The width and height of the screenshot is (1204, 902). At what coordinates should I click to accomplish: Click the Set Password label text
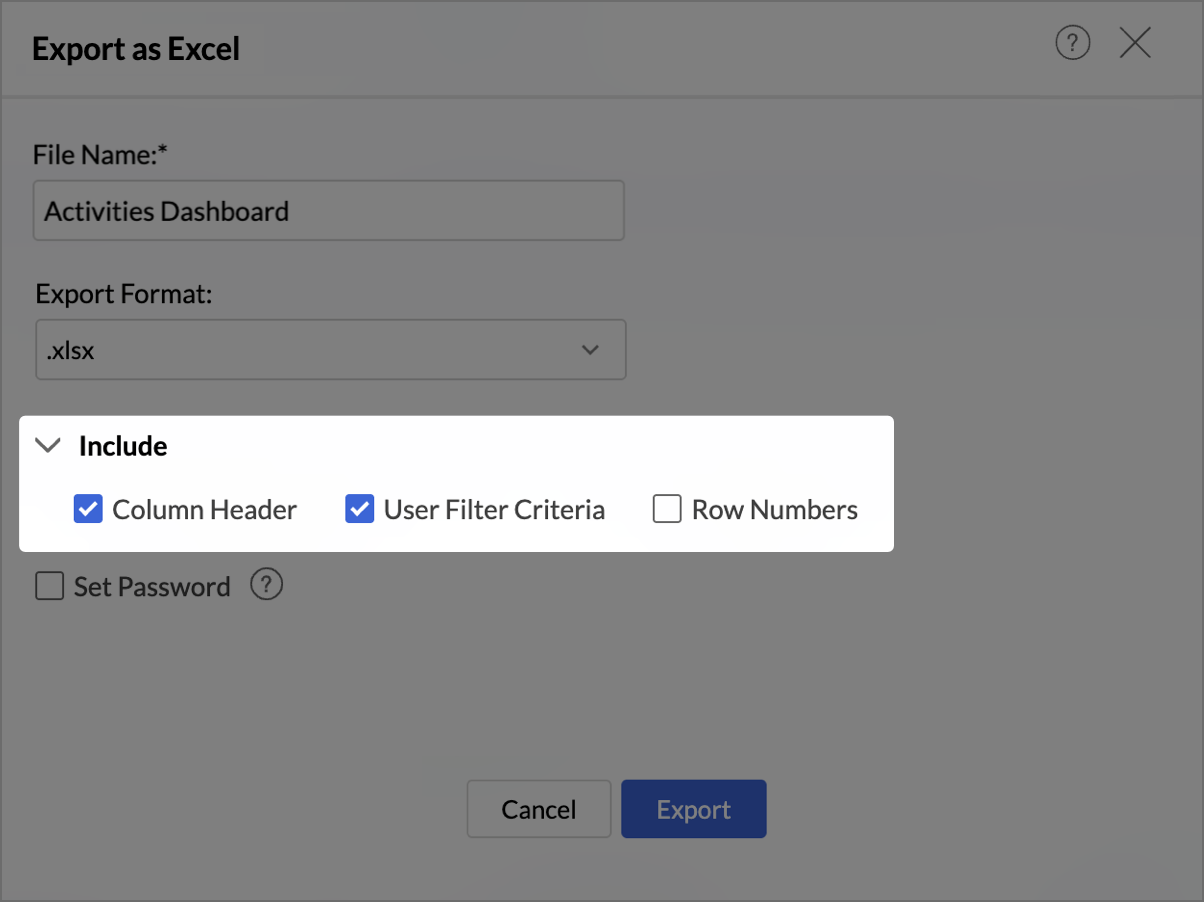tap(152, 586)
